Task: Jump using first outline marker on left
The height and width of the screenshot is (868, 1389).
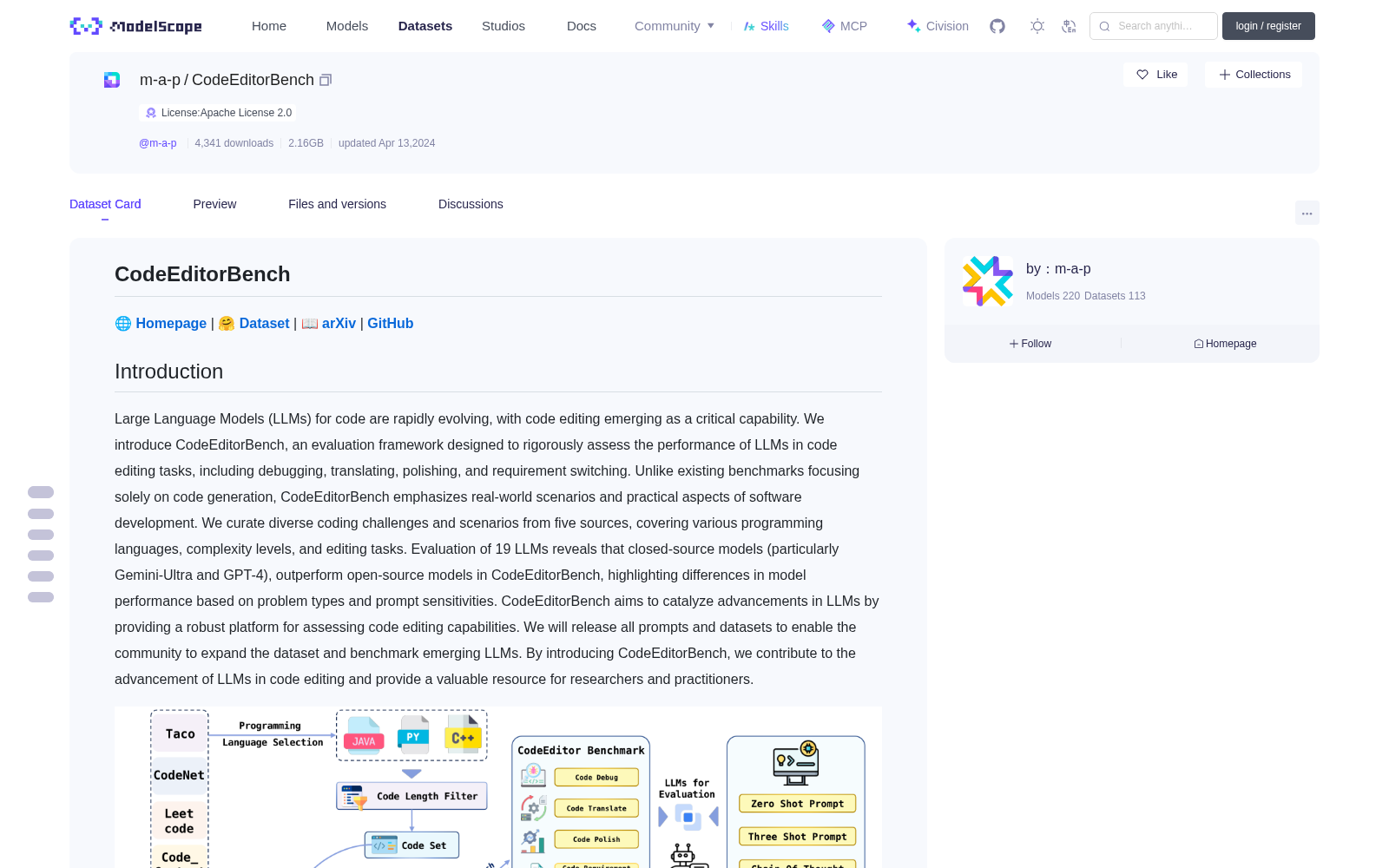Action: pyautogui.click(x=41, y=492)
